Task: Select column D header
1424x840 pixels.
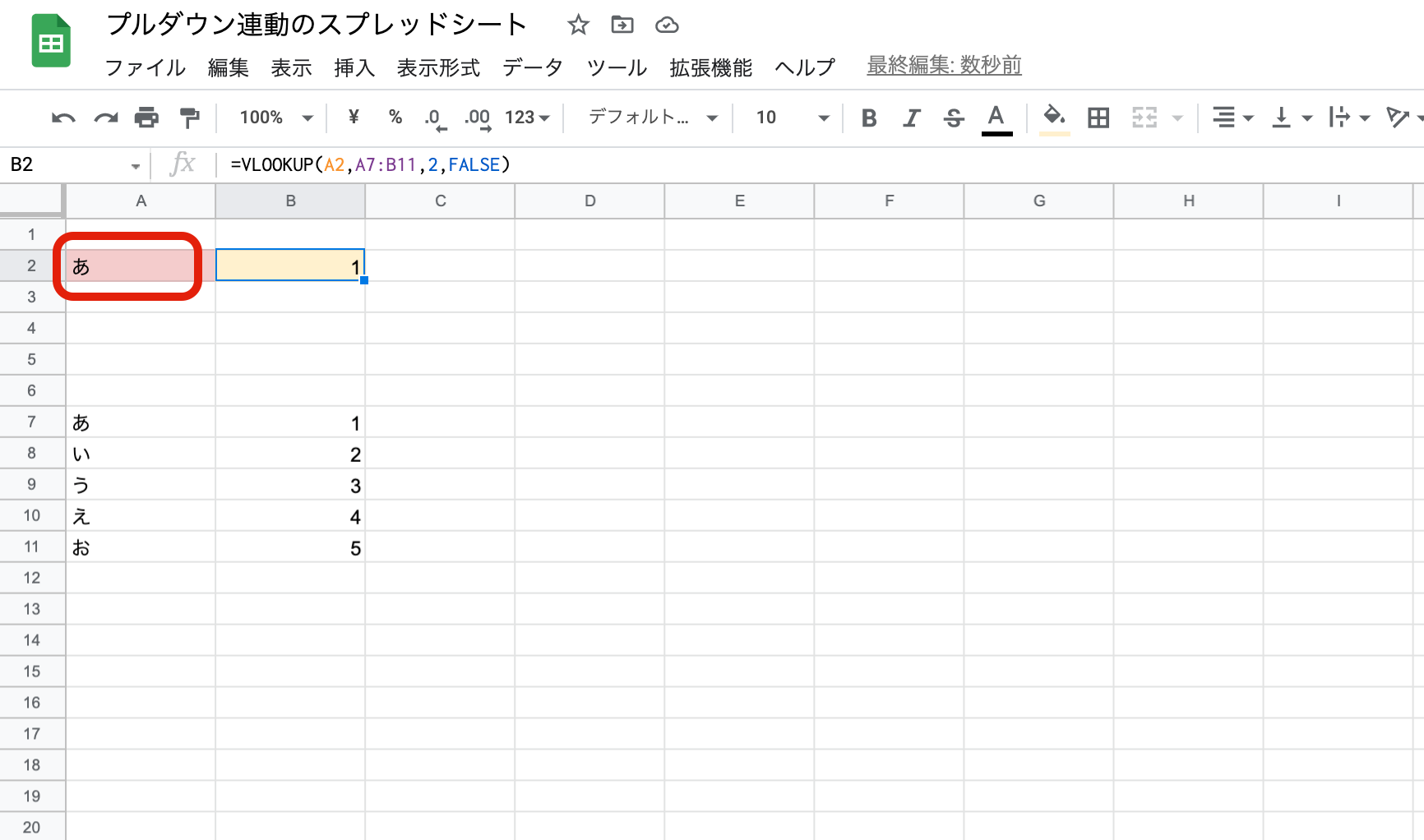Action: pos(589,201)
